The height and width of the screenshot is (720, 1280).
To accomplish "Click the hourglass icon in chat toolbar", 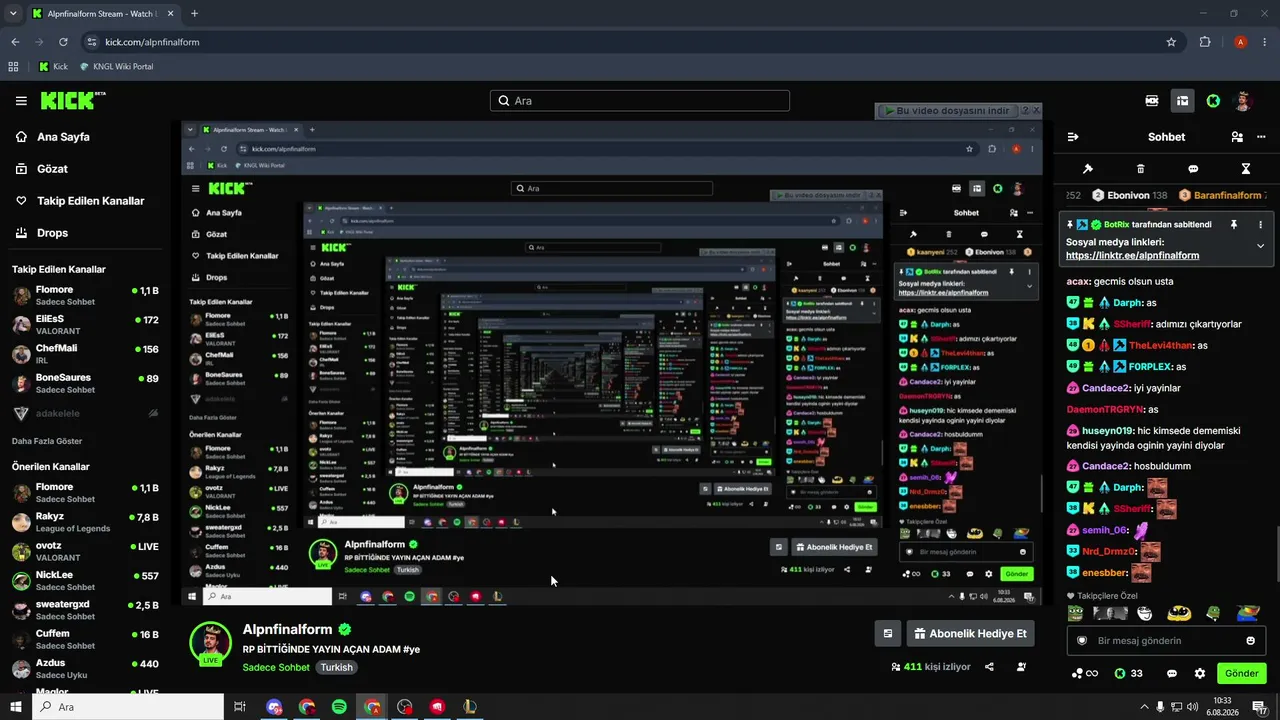I will coord(1246,169).
